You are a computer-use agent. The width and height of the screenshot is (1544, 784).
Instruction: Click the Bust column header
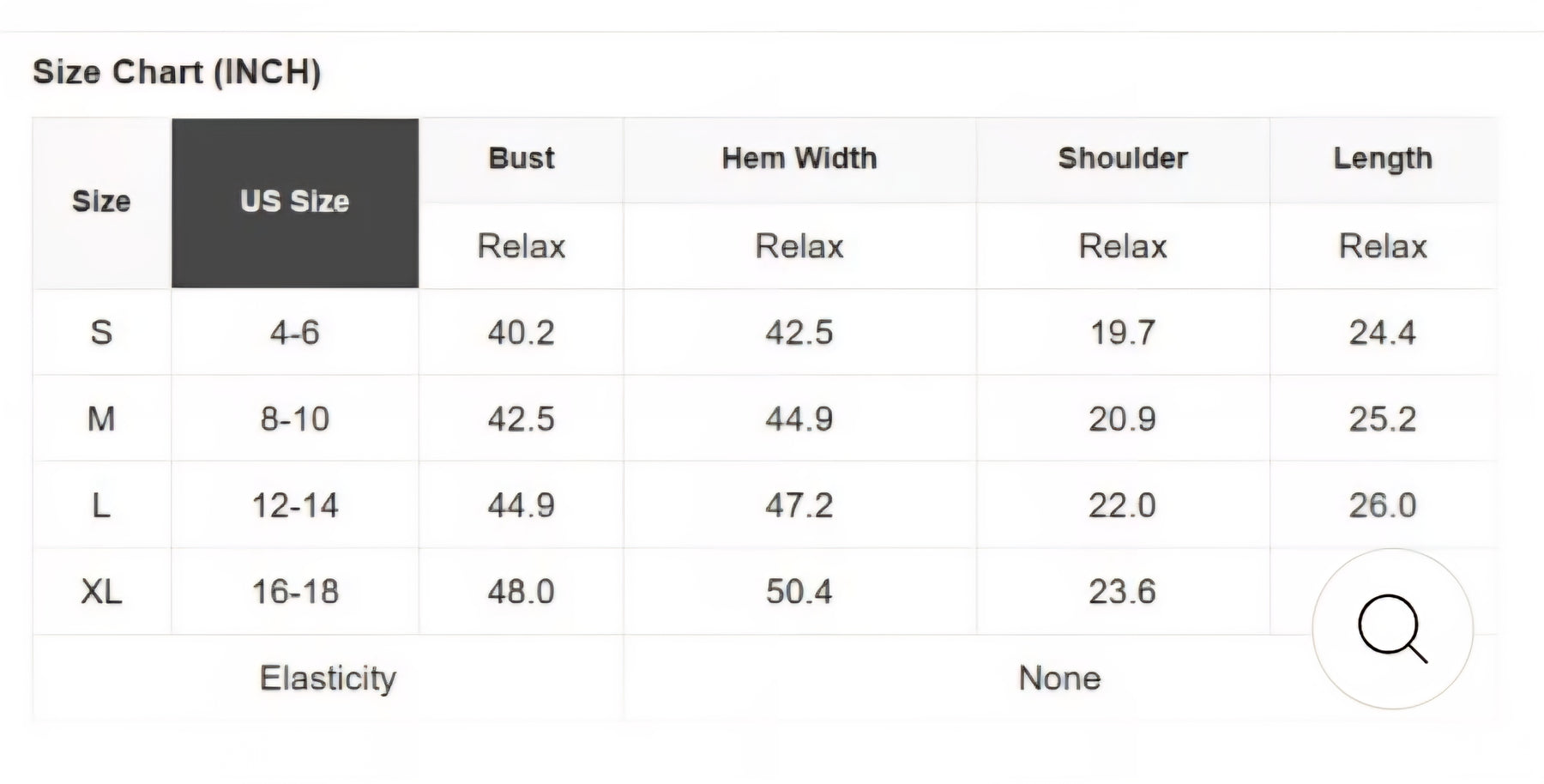click(x=521, y=159)
